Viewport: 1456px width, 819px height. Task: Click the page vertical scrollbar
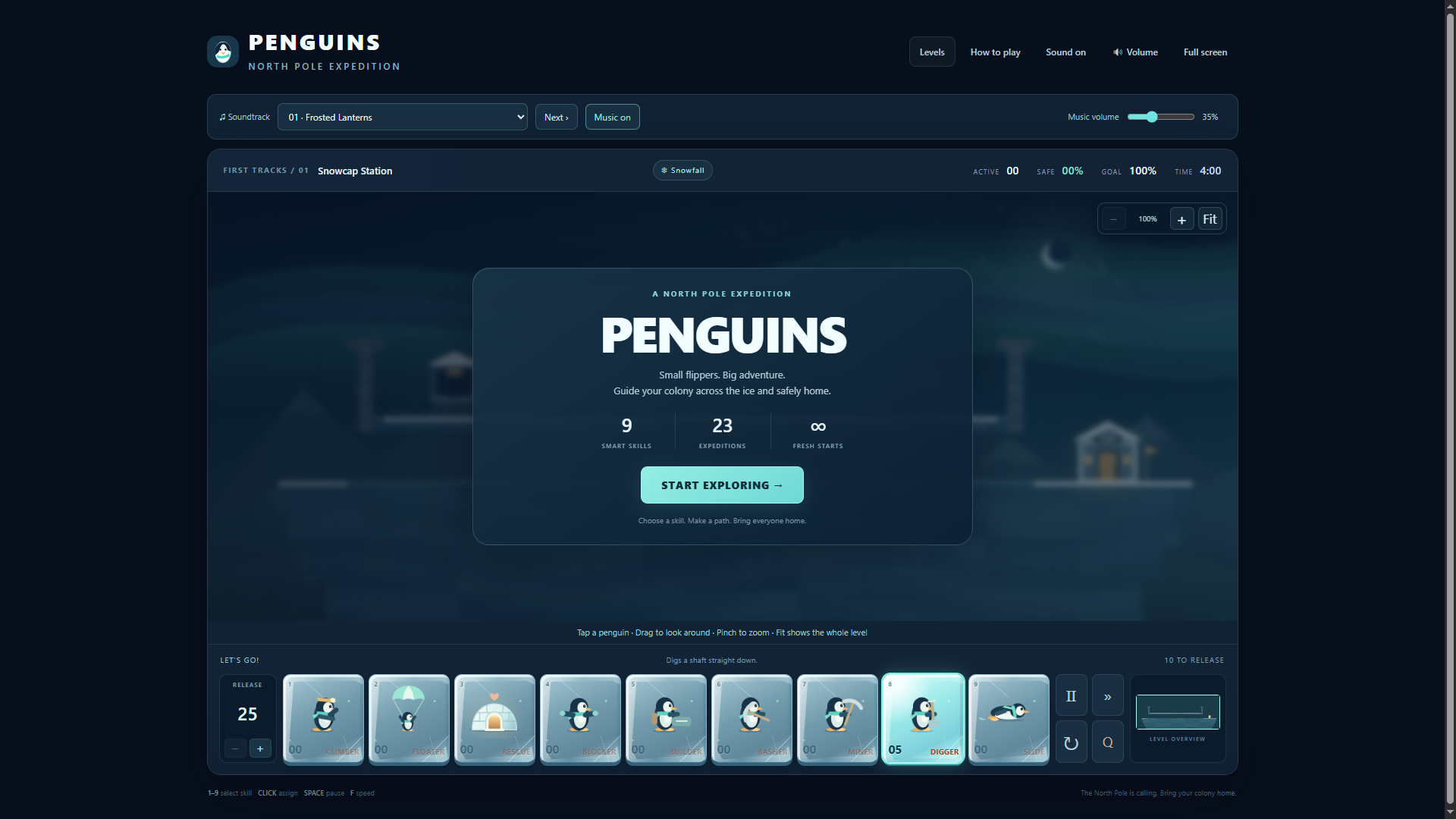1450,409
